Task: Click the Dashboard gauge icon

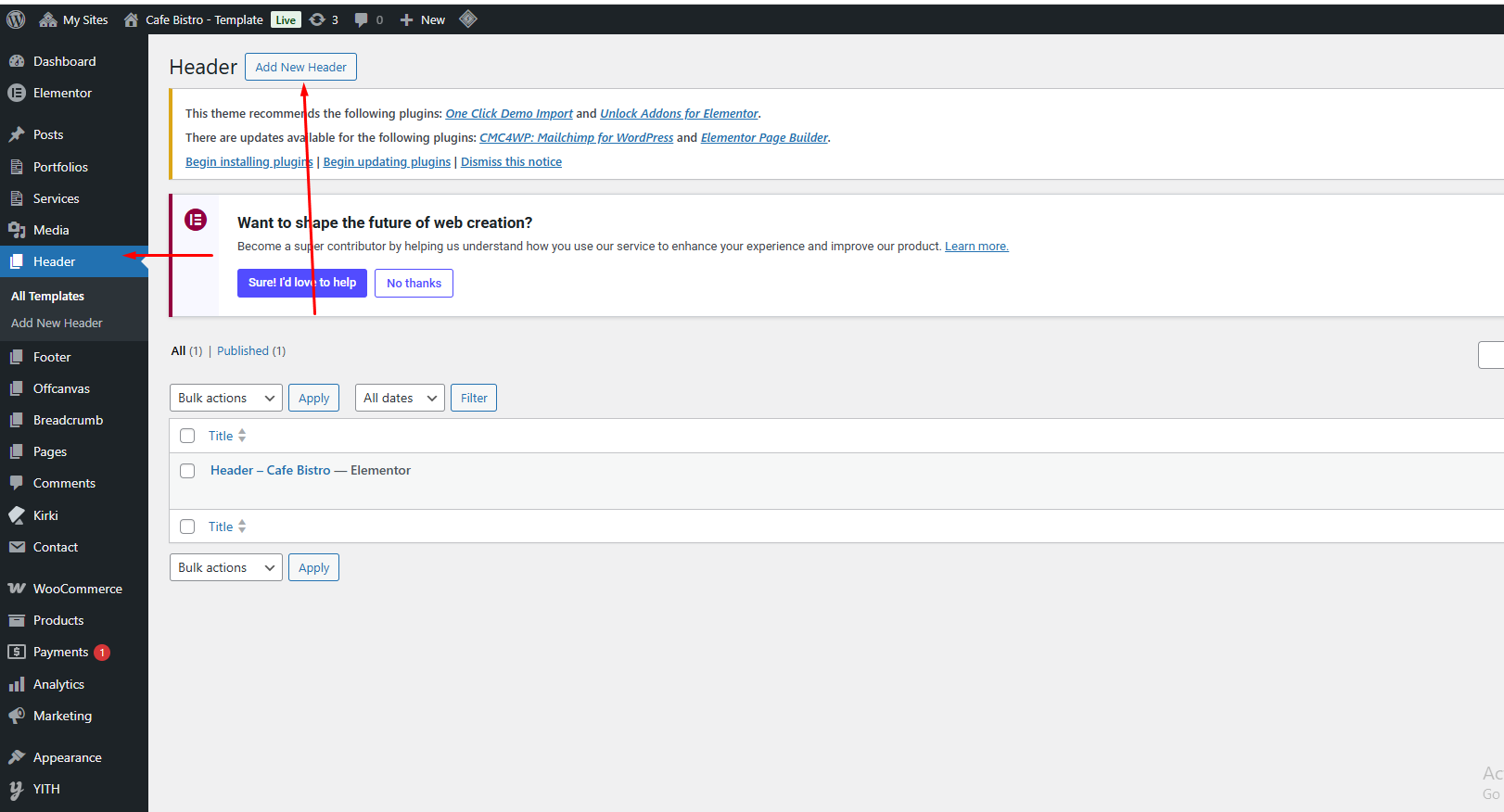Action: click(17, 61)
